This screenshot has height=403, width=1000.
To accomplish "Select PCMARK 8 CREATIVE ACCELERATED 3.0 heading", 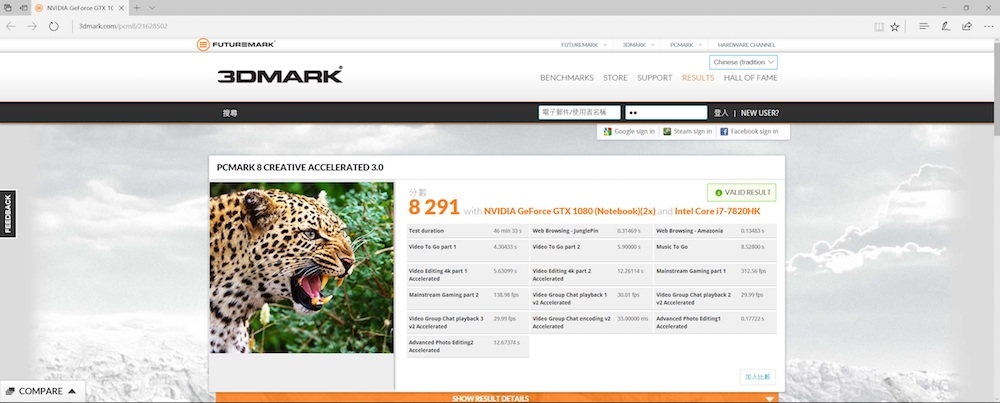I will [300, 168].
